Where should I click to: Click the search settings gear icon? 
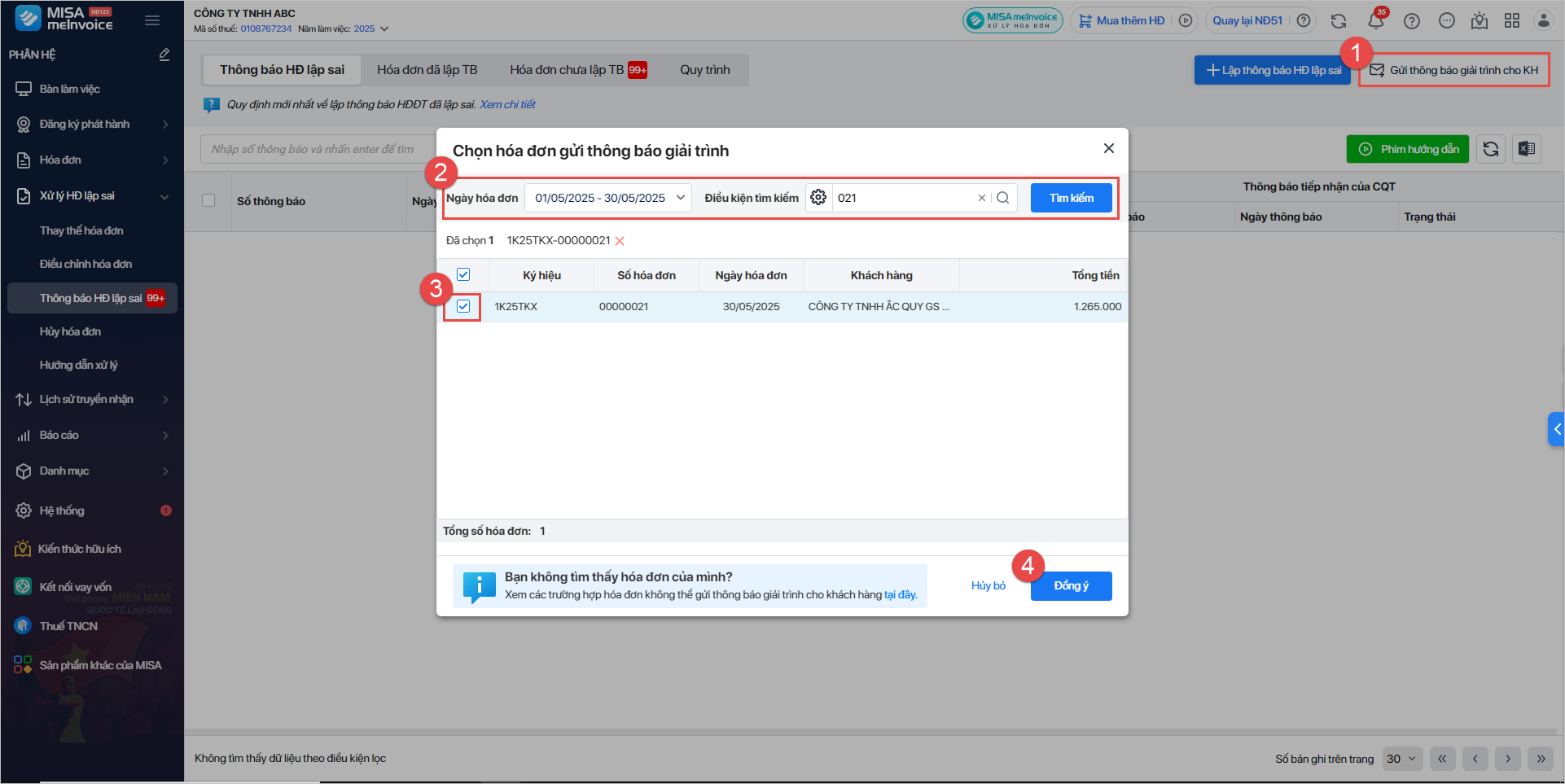click(x=818, y=198)
